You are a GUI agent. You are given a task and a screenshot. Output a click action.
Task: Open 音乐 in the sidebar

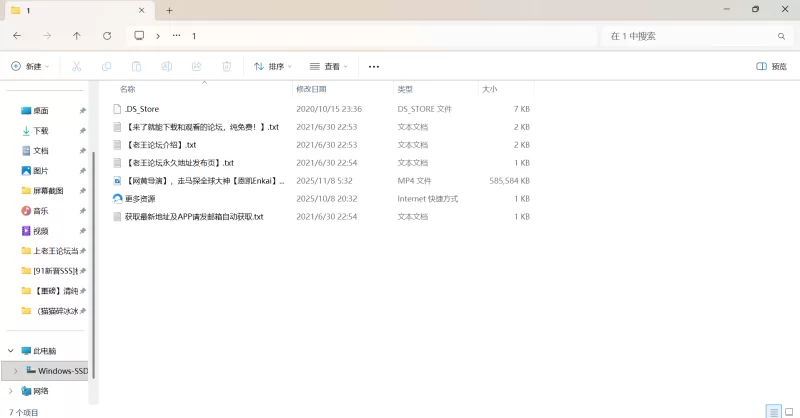[41, 211]
